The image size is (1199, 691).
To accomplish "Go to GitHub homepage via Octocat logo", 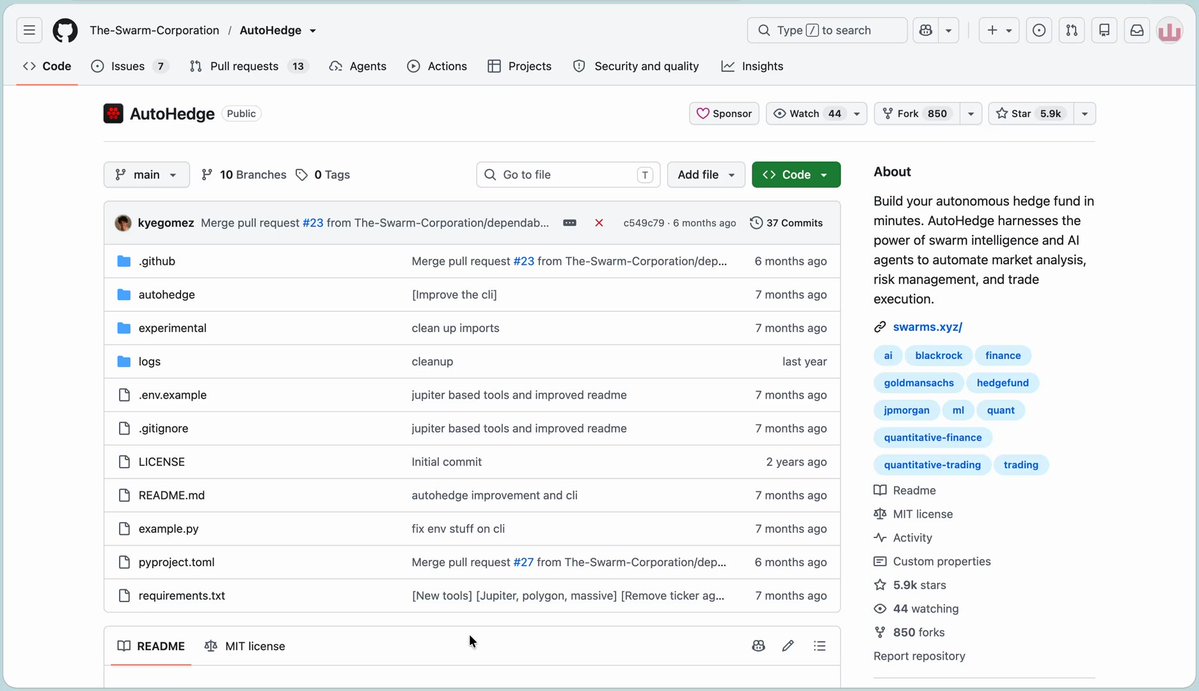I will pyautogui.click(x=65, y=31).
